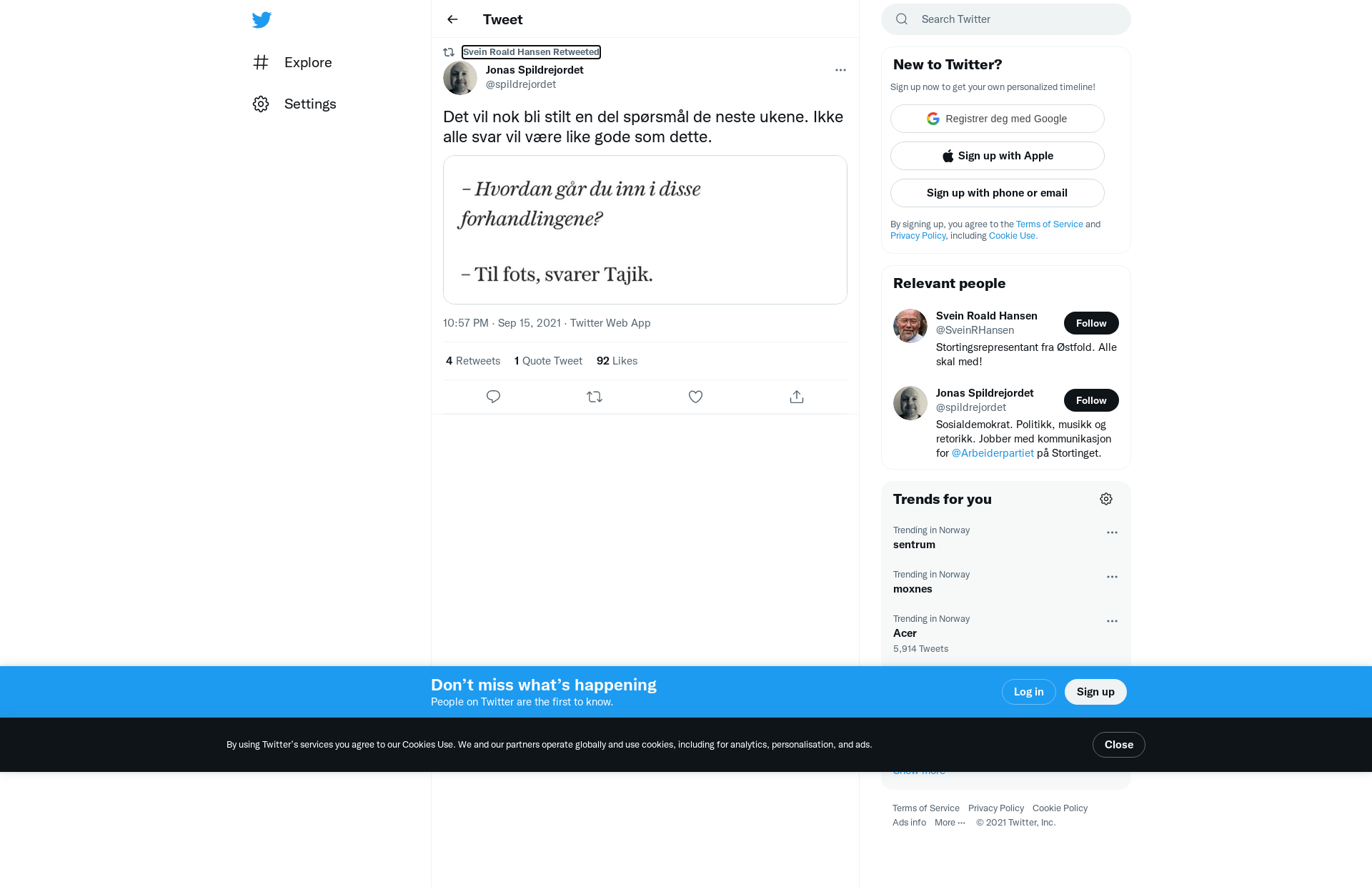This screenshot has width=1372, height=887.
Task: Follow Svein Roald Hansen
Action: pos(1091,323)
